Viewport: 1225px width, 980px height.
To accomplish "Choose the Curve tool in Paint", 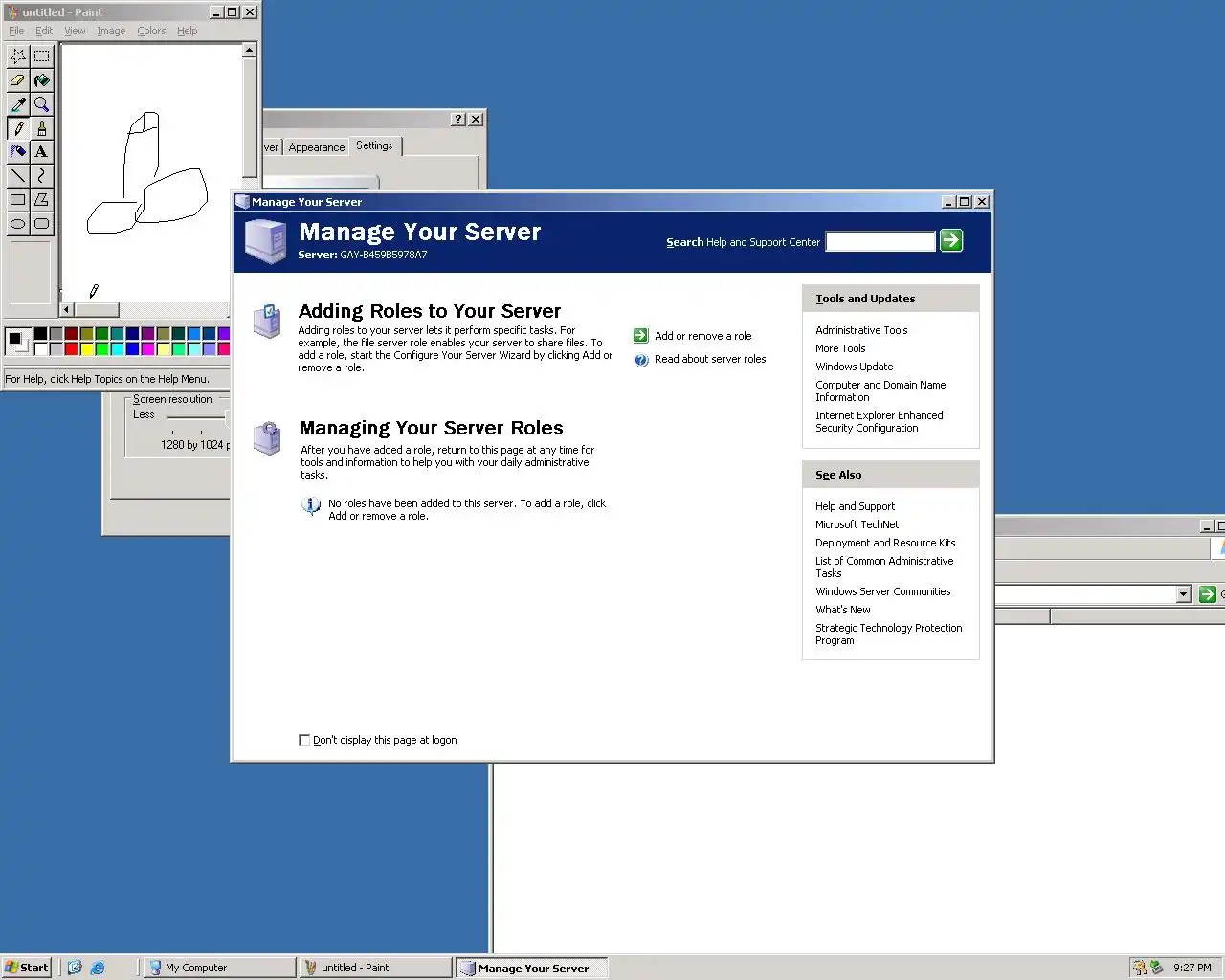I will tap(41, 176).
